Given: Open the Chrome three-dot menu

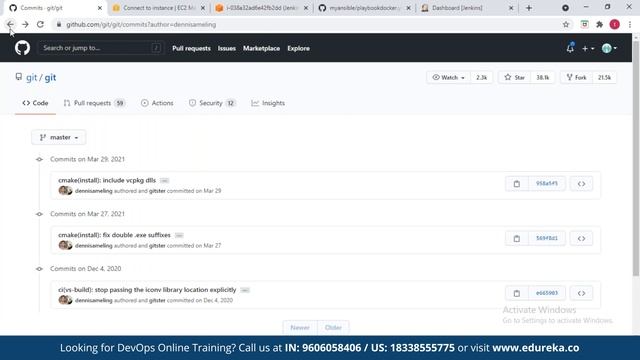Looking at the screenshot, I should pos(630,24).
